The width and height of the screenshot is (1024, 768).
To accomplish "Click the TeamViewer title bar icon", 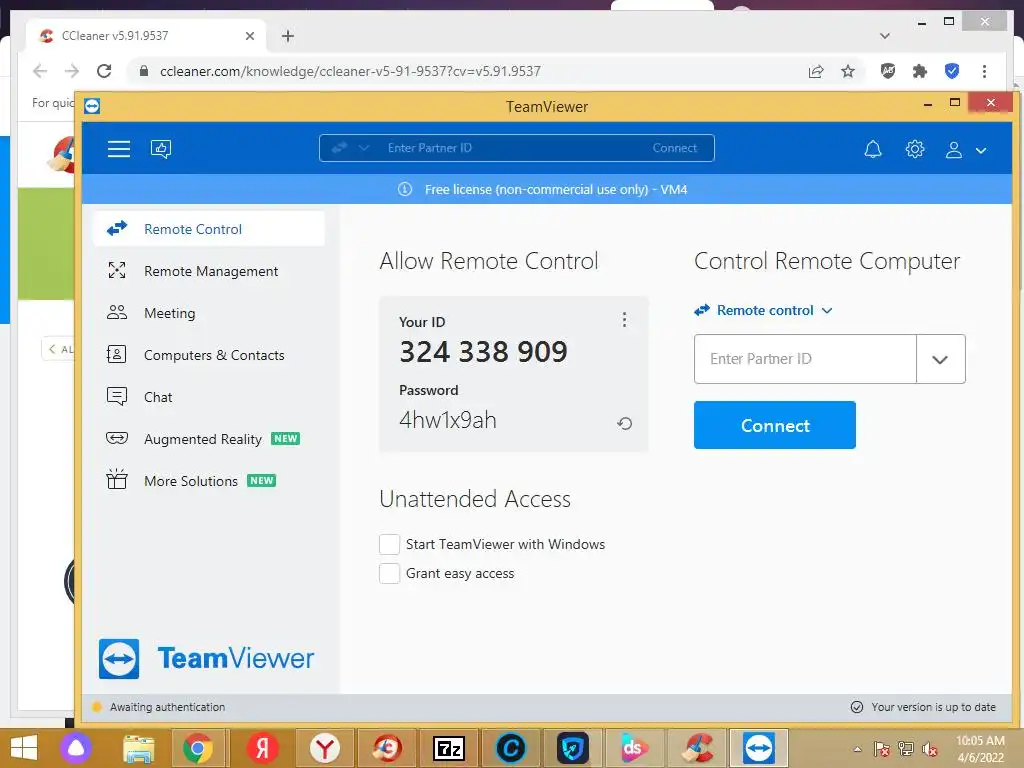I will tap(92, 106).
